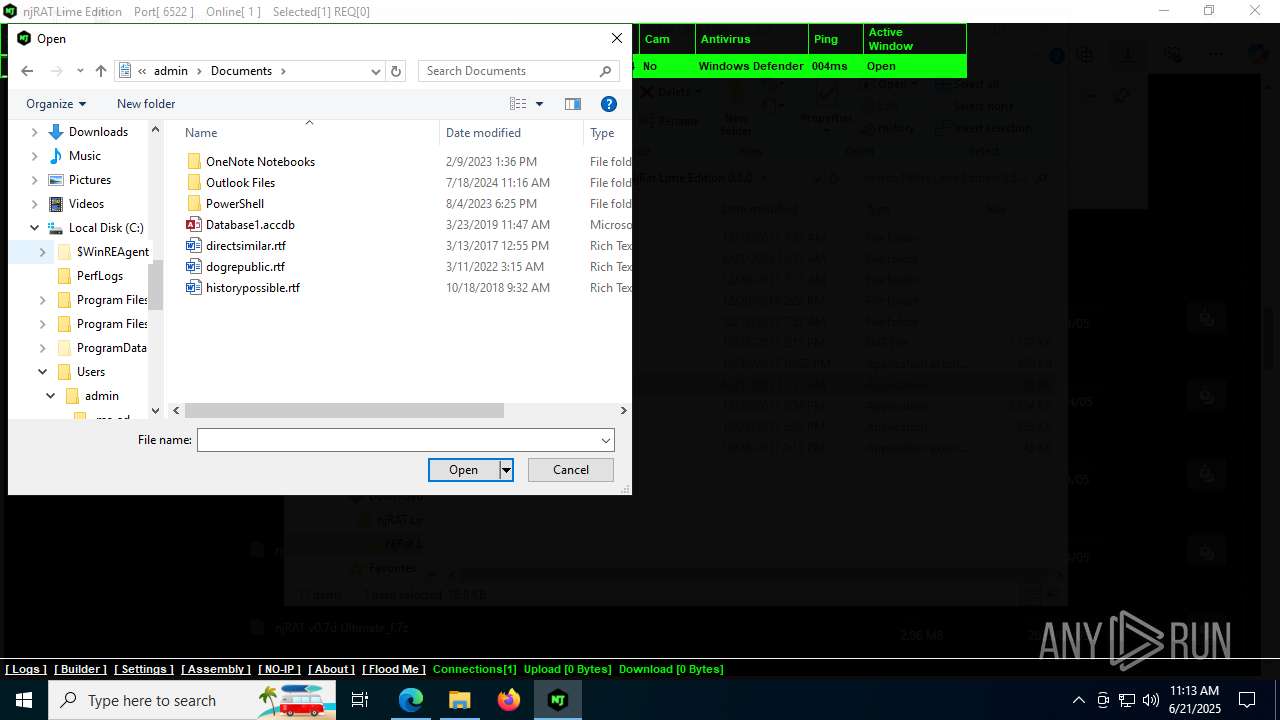Image resolution: width=1280 pixels, height=720 pixels.
Task: Collapse the Local Disk (C:) node
Action: (x=35, y=228)
